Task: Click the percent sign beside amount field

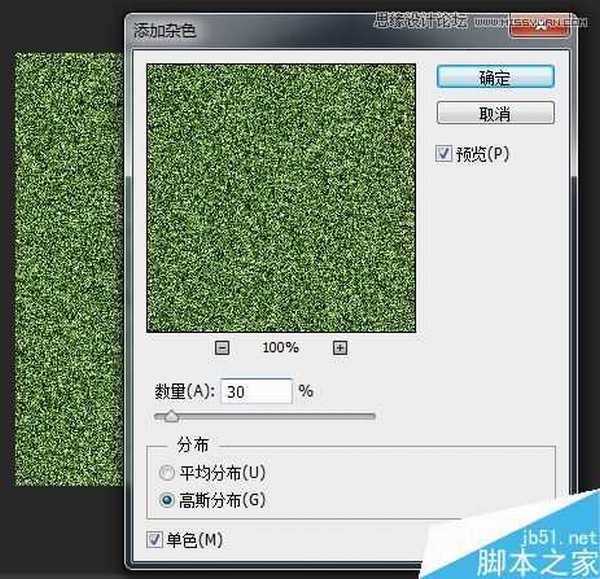Action: pyautogui.click(x=306, y=391)
